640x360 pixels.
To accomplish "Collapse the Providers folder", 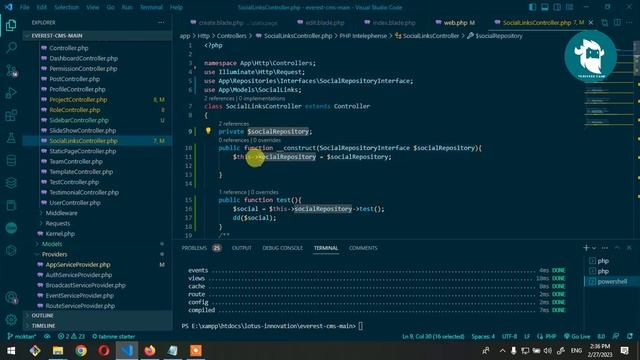I will pos(54,254).
